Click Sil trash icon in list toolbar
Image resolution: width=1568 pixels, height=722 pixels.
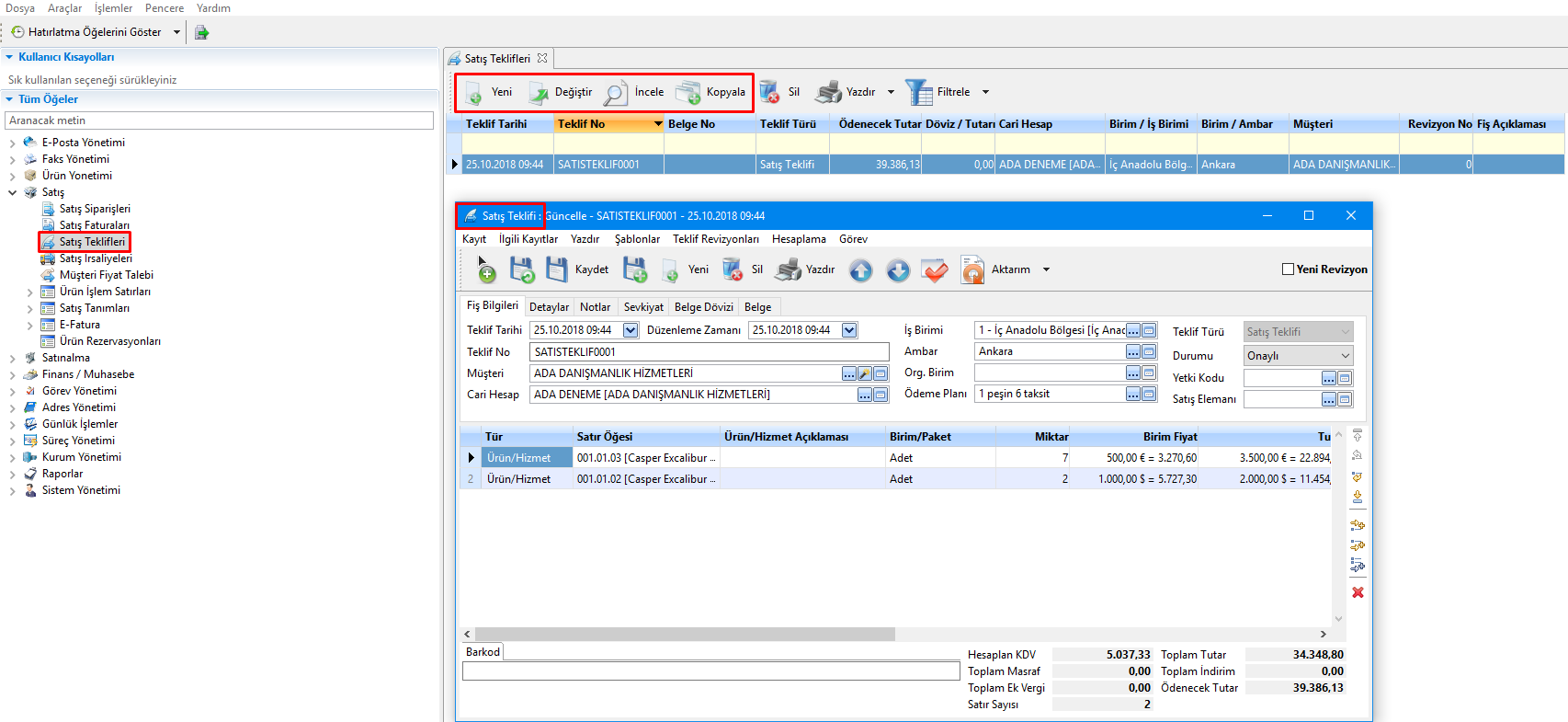pos(770,92)
